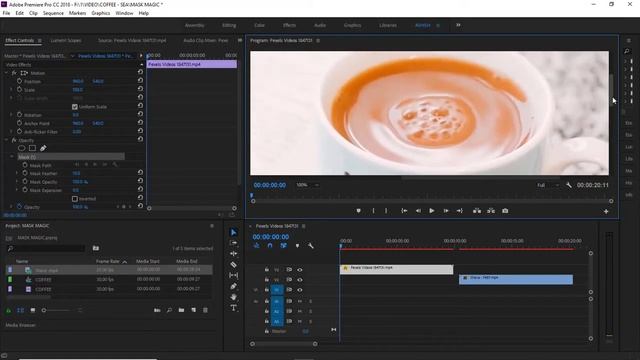Click the Lift button in program monitor
Image resolution: width=640 pixels, height=360 pixels.
click(476, 211)
